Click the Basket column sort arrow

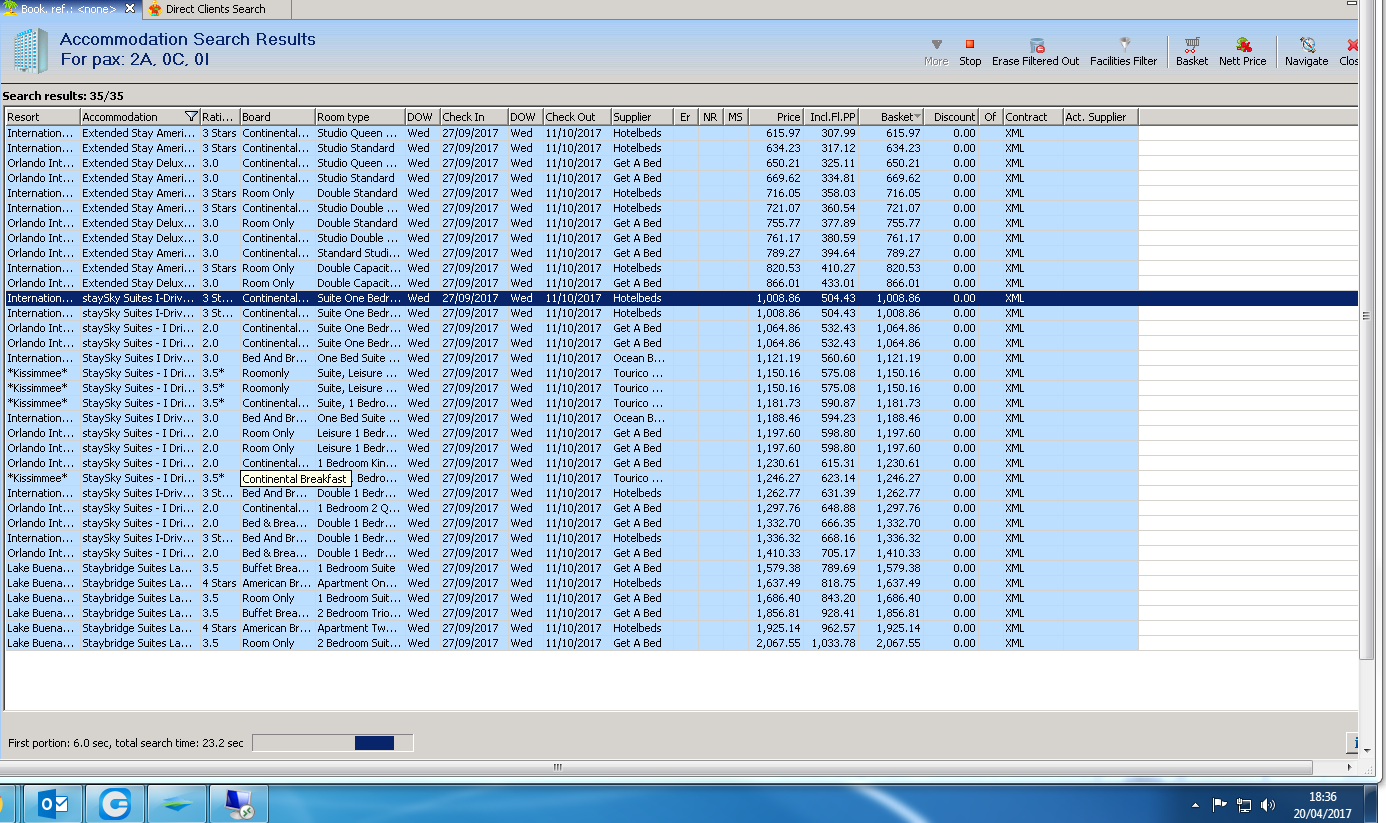coord(917,117)
